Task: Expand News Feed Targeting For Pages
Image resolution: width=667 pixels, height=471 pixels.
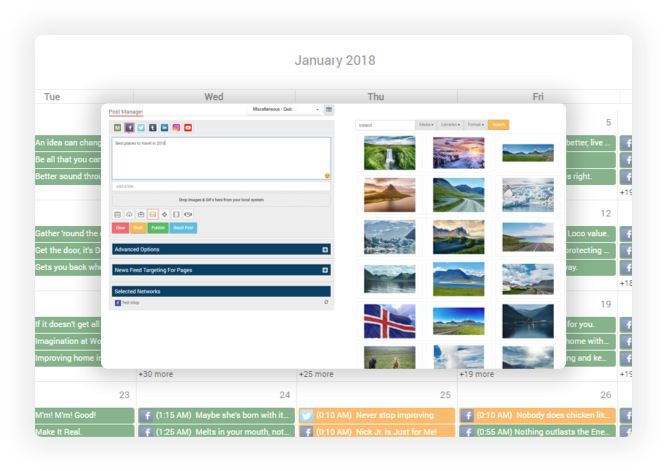Action: (221, 270)
